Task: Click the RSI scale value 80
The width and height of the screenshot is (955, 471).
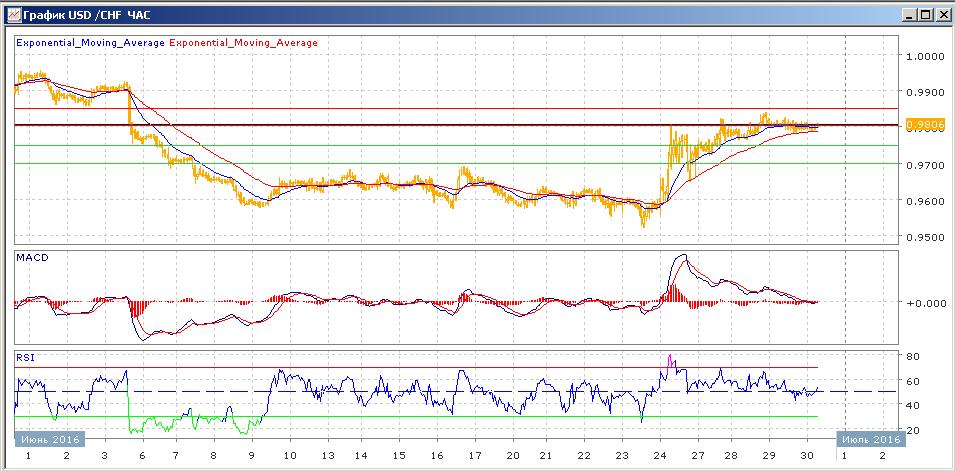Action: 913,356
